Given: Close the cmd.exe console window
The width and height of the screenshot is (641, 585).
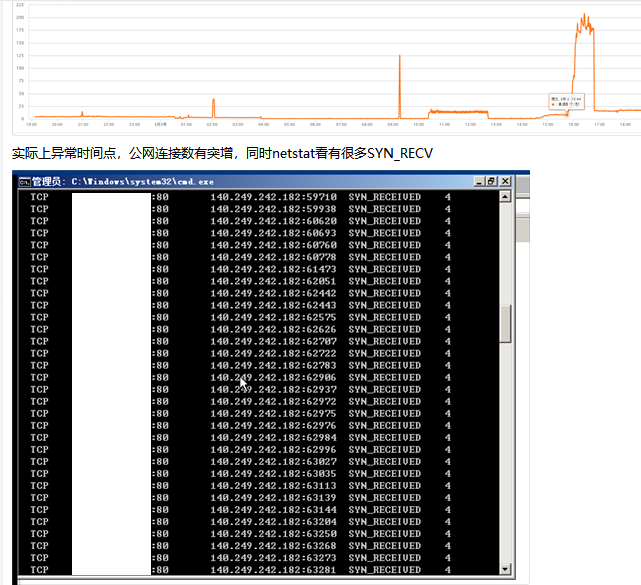Looking at the screenshot, I should point(506,182).
